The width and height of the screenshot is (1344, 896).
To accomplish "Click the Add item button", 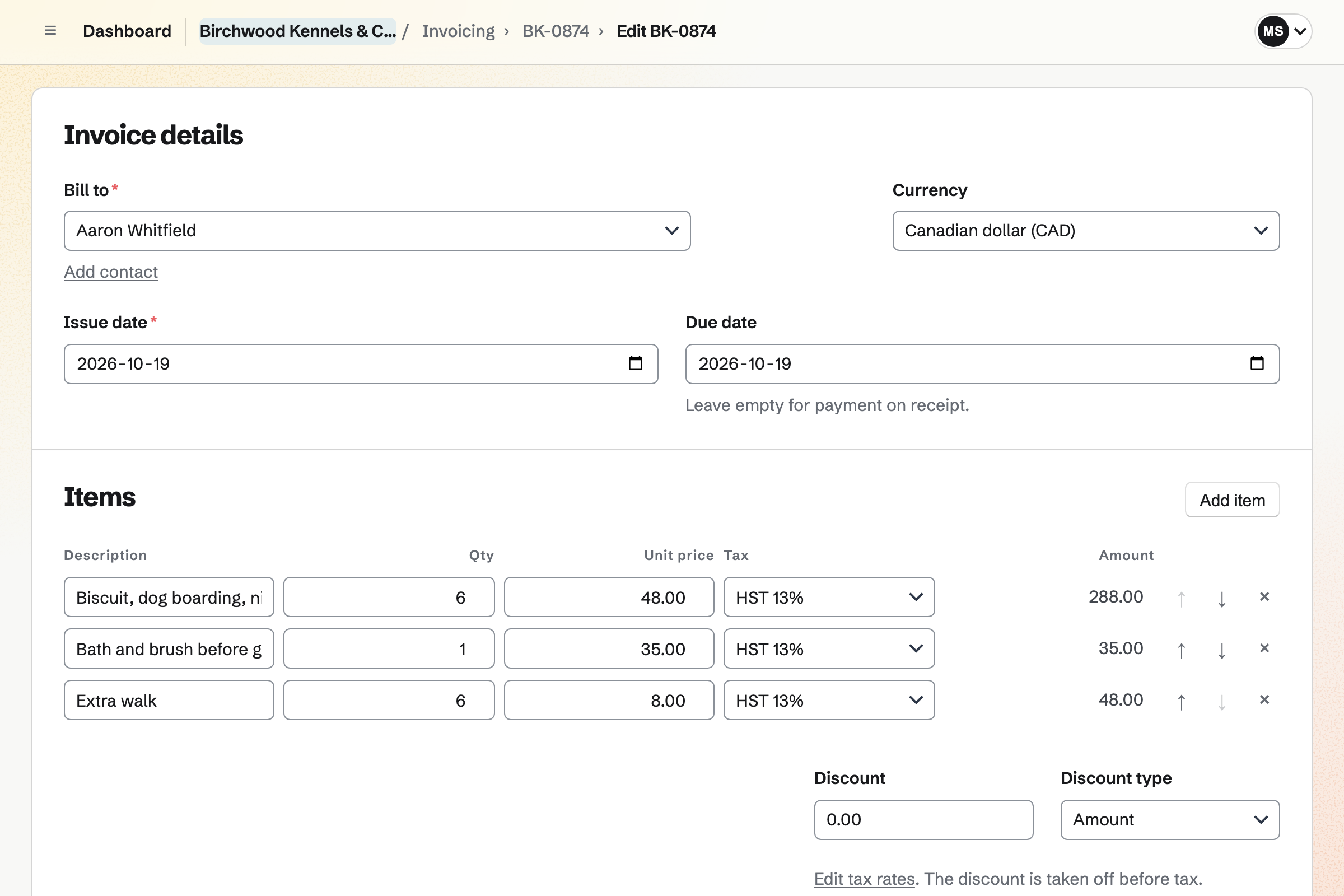I will pyautogui.click(x=1232, y=500).
